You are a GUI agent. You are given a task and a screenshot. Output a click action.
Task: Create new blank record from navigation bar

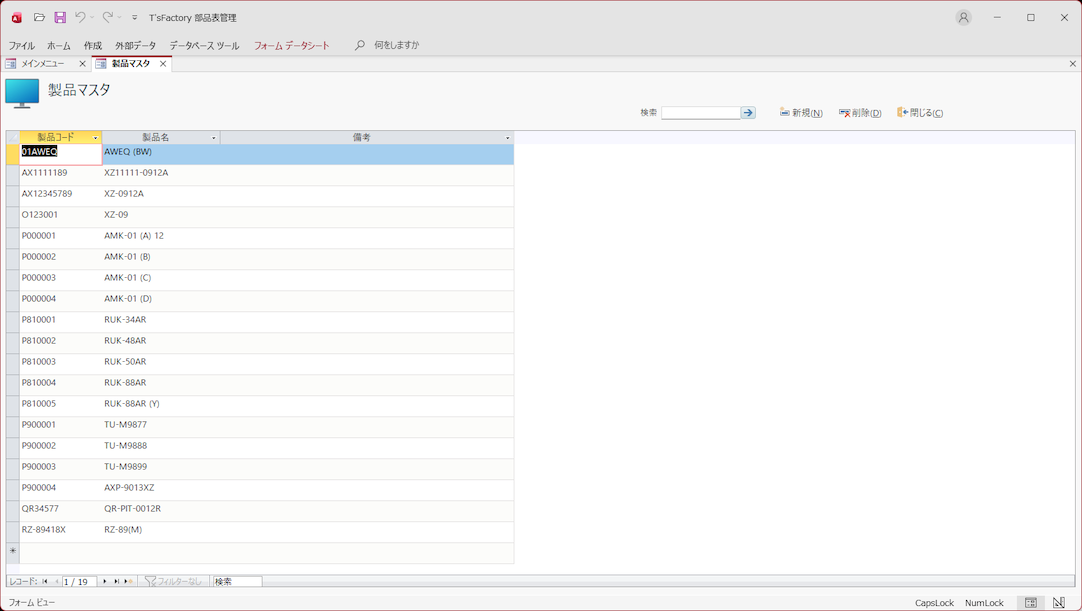(128, 581)
